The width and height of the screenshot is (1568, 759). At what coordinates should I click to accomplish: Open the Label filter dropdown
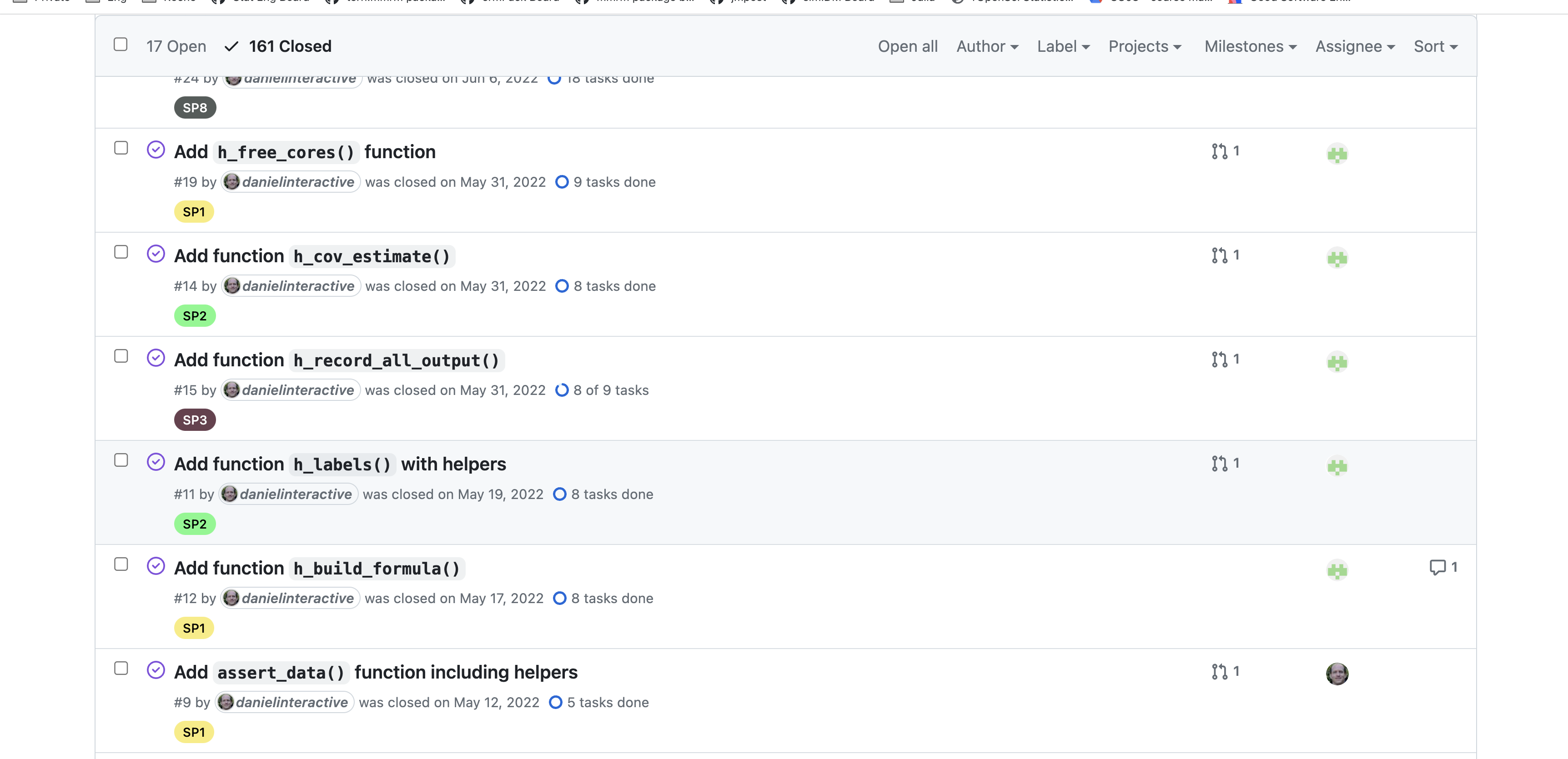[x=1063, y=46]
